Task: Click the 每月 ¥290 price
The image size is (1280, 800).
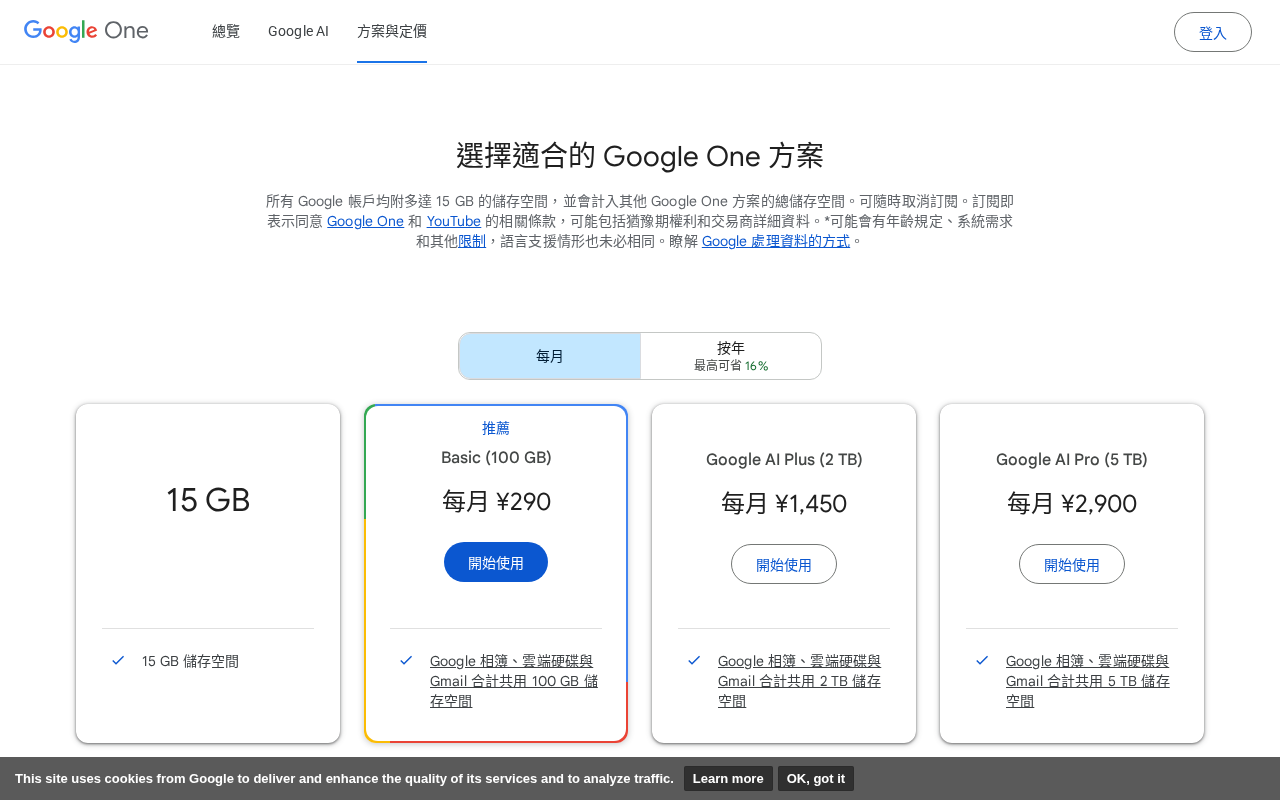Action: click(496, 501)
